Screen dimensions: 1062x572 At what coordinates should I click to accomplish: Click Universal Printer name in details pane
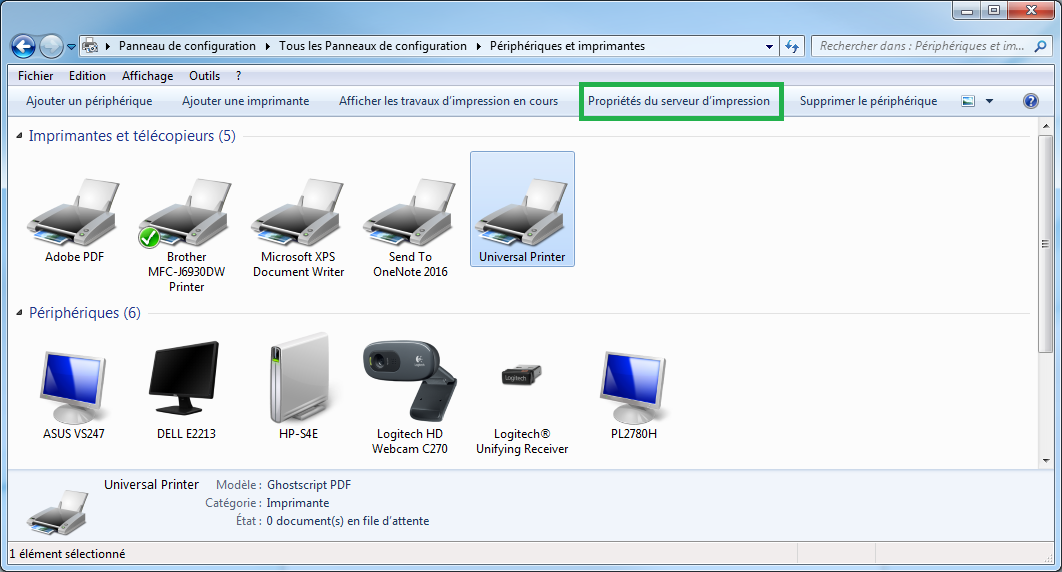(x=151, y=485)
